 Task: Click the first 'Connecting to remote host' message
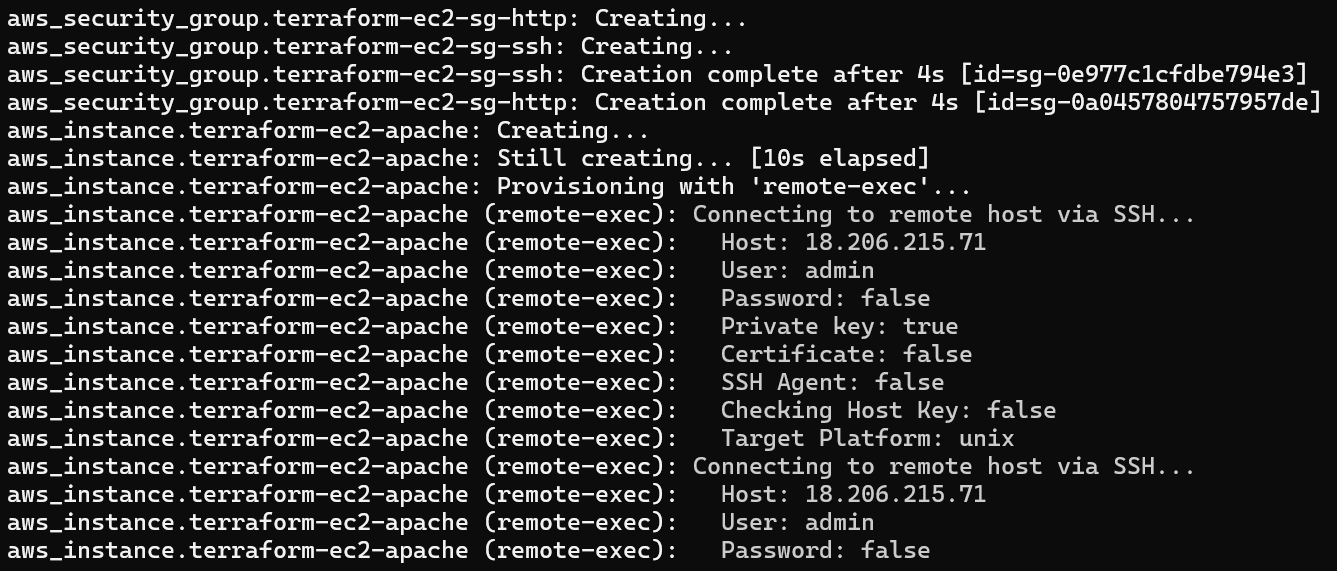point(943,215)
